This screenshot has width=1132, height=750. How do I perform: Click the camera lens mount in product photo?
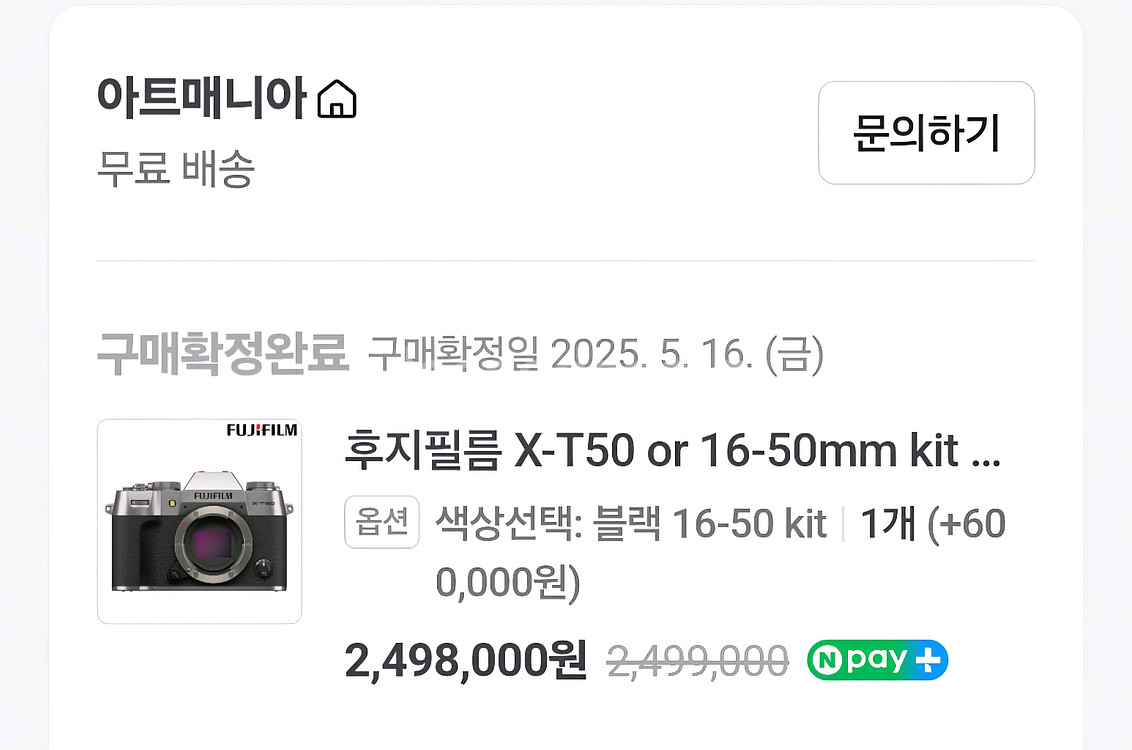208,545
